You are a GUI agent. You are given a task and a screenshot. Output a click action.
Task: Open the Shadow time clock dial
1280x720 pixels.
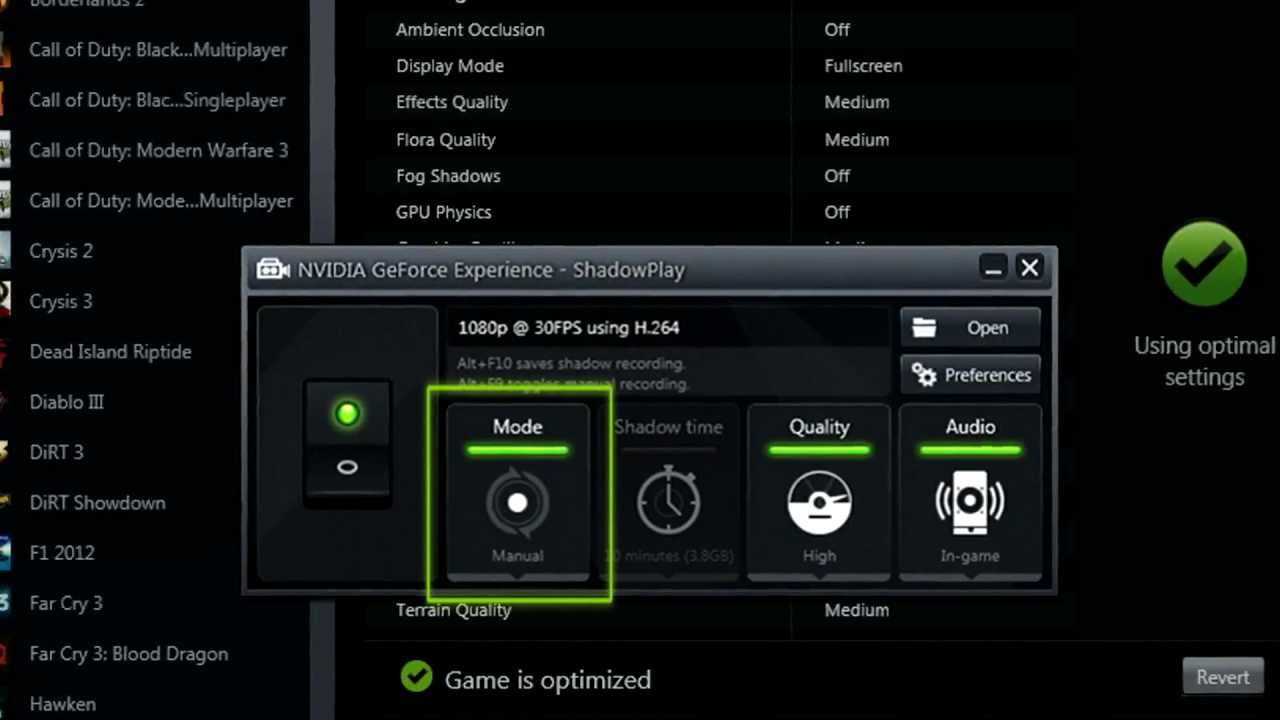click(x=668, y=500)
